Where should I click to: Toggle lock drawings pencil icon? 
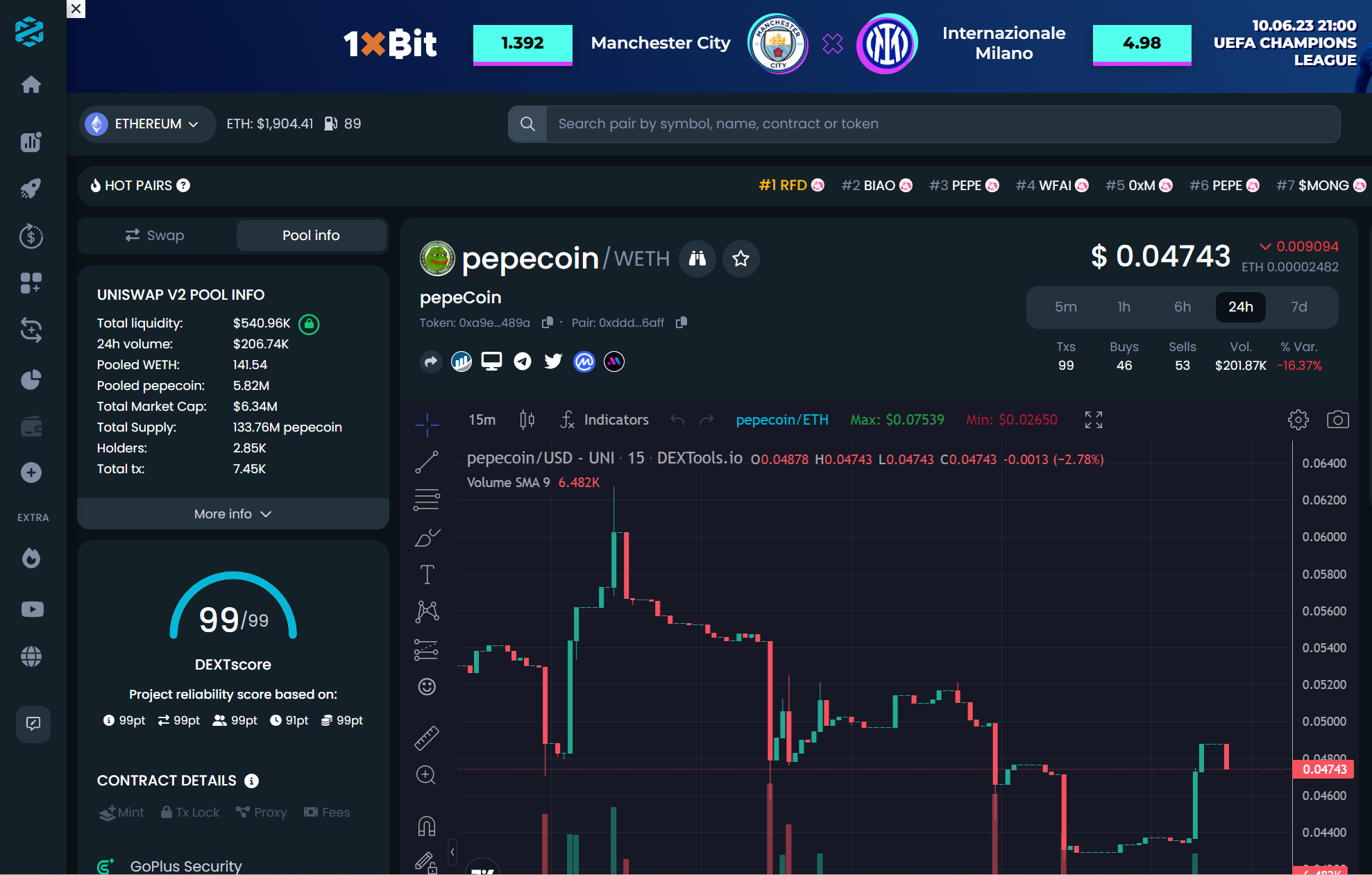[426, 863]
